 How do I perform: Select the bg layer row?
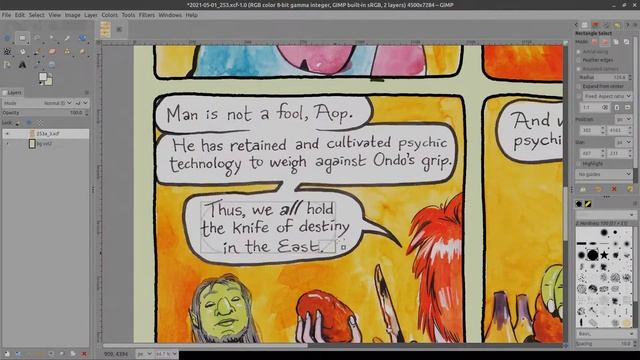click(x=45, y=144)
